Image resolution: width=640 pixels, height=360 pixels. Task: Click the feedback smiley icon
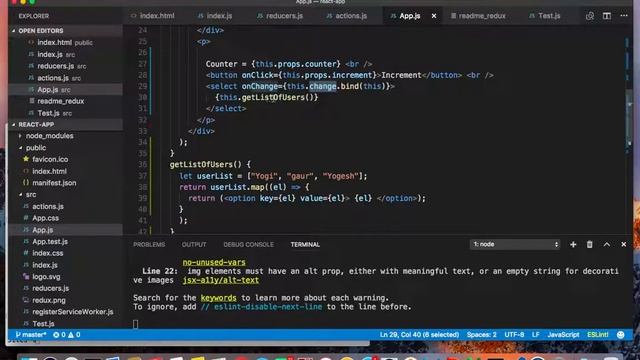click(621, 335)
